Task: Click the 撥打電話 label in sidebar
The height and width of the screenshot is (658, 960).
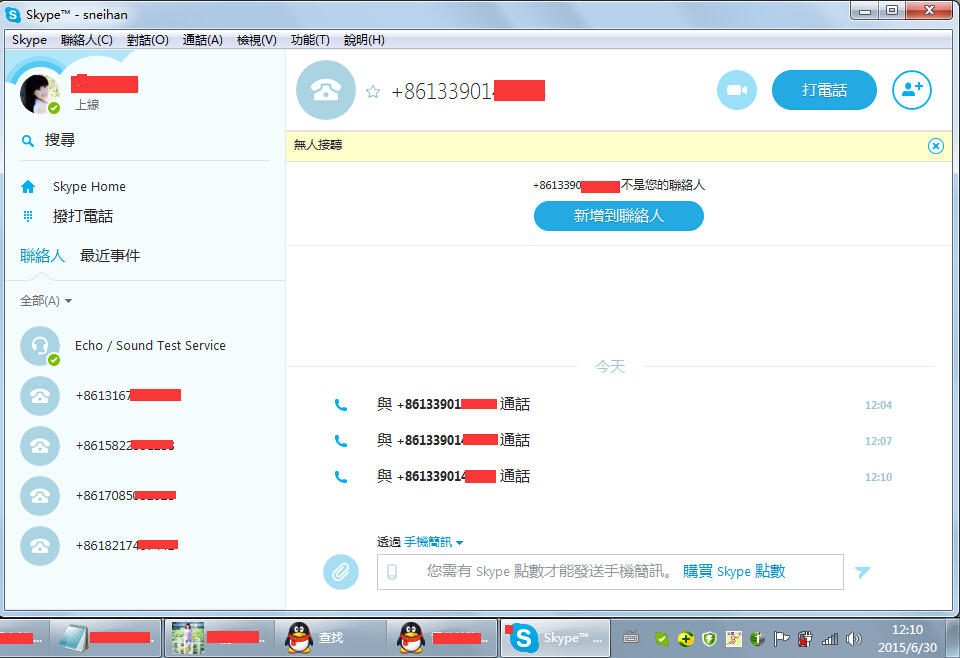Action: tap(83, 216)
